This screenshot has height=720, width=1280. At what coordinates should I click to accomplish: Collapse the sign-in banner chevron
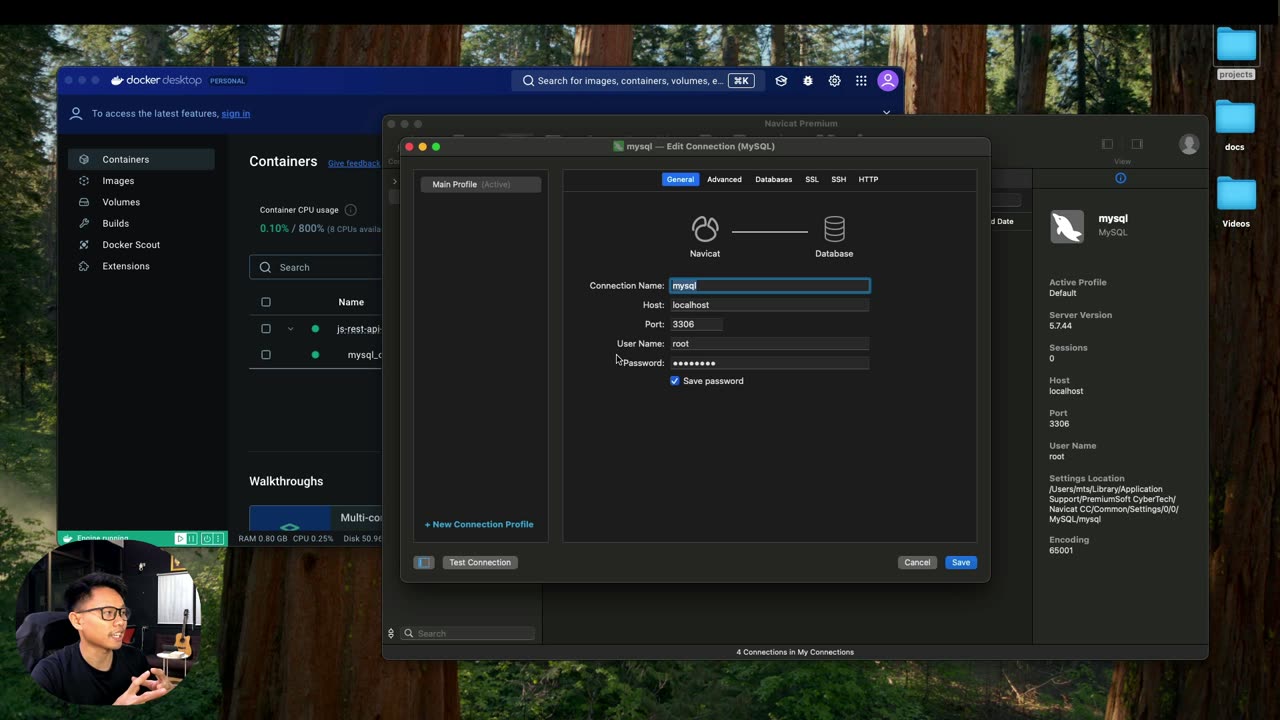tap(886, 113)
